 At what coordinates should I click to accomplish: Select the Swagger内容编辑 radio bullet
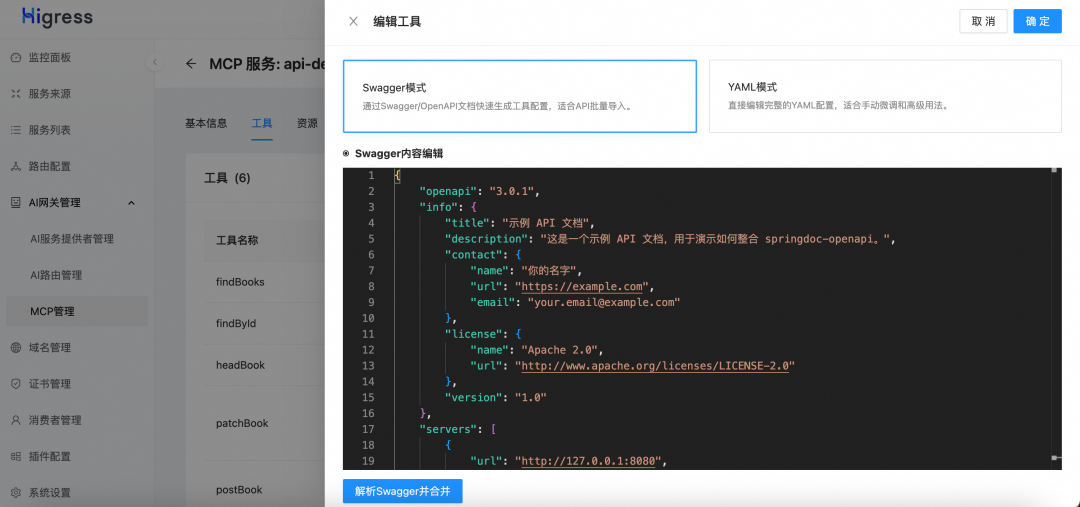click(346, 154)
